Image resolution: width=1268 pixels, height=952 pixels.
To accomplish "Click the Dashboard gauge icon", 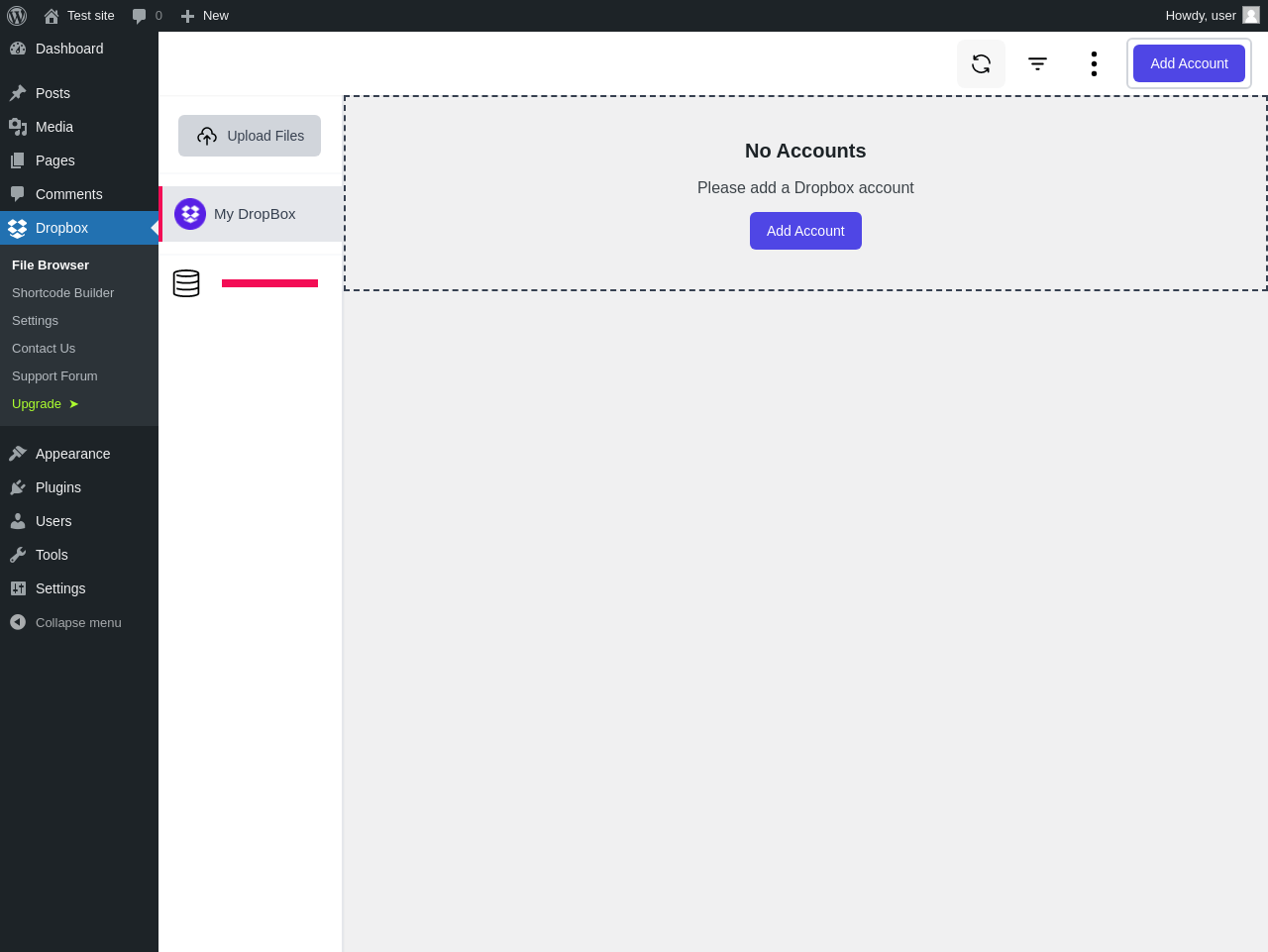I will [x=18, y=49].
